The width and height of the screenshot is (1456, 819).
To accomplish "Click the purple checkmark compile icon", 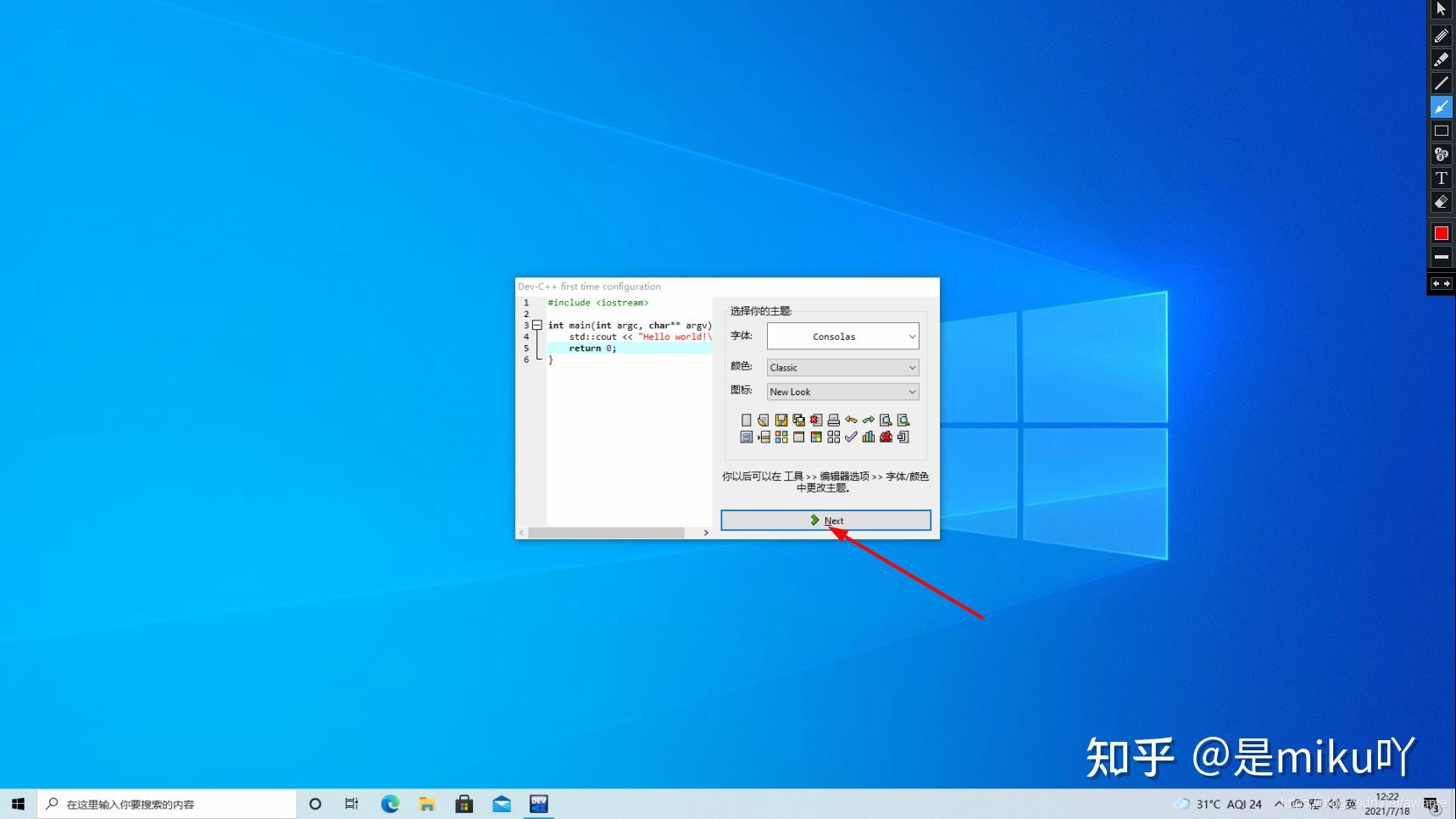I will [852, 437].
